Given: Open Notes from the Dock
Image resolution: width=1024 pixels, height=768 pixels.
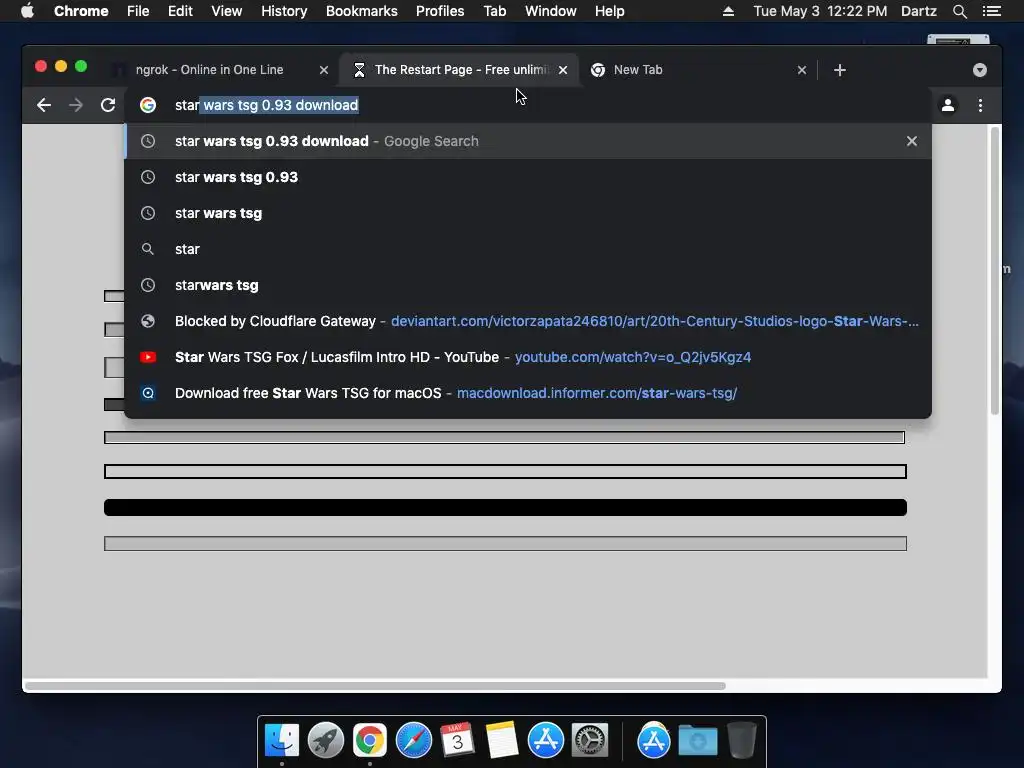Looking at the screenshot, I should [x=502, y=741].
